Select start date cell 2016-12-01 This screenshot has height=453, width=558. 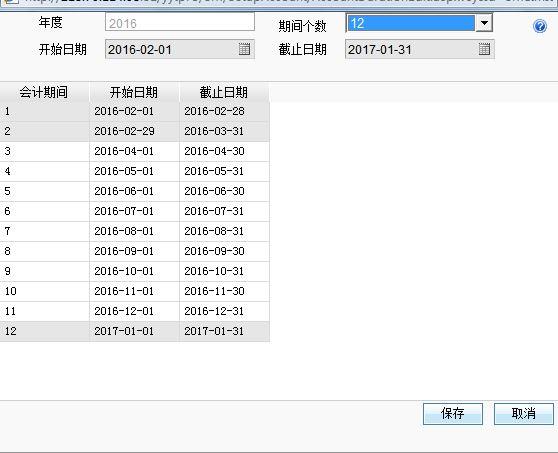(x=134, y=311)
